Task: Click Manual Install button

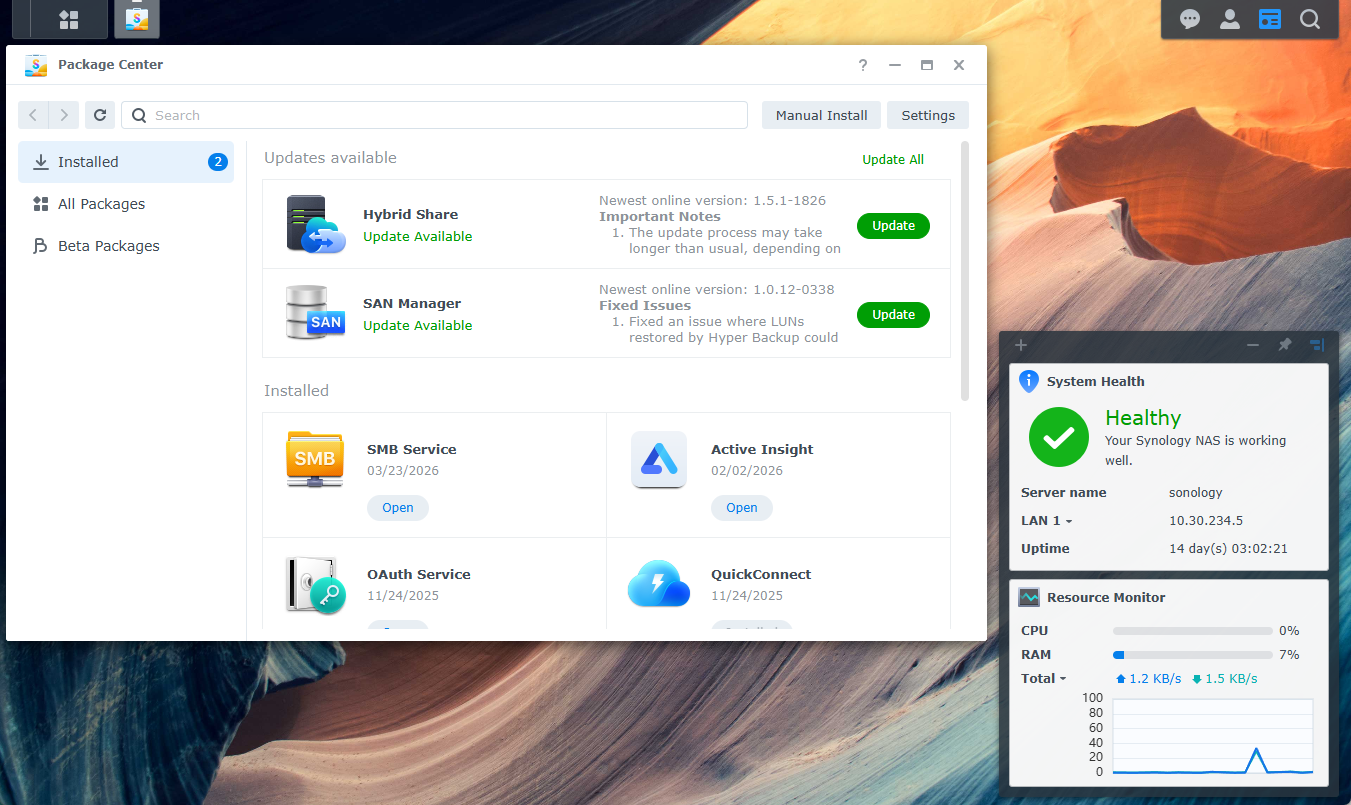Action: pos(822,115)
